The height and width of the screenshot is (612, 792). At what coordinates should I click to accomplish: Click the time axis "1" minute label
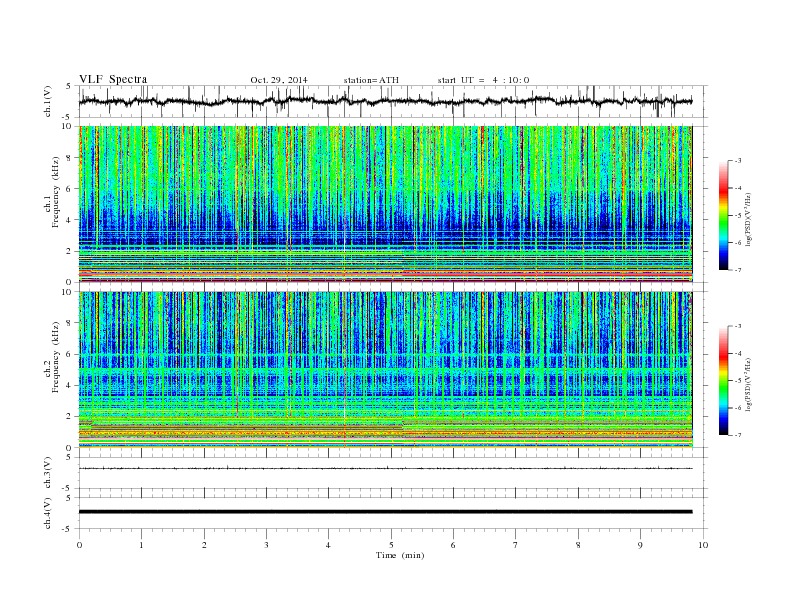click(x=141, y=545)
